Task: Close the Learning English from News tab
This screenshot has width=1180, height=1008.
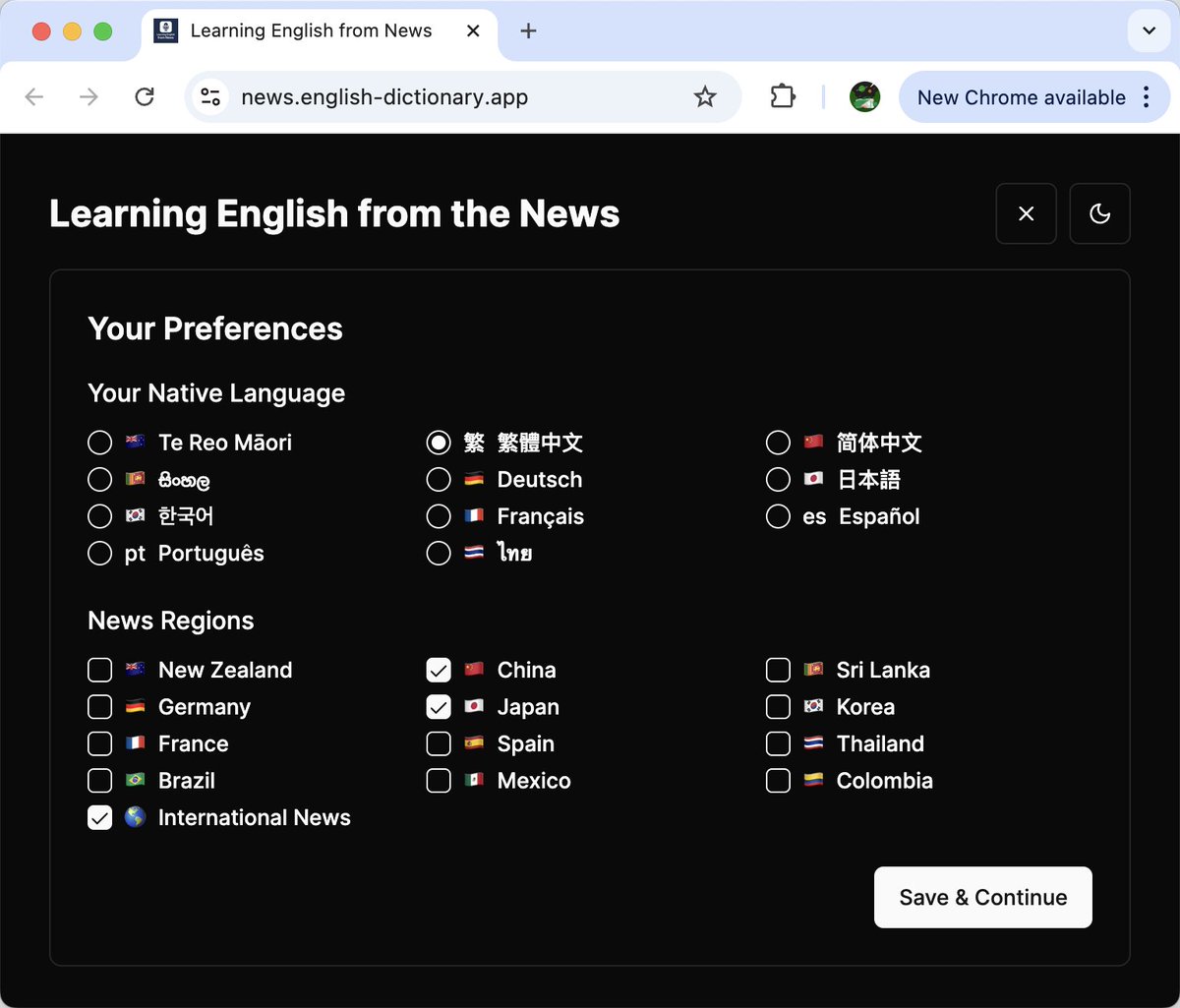Action: pyautogui.click(x=473, y=30)
